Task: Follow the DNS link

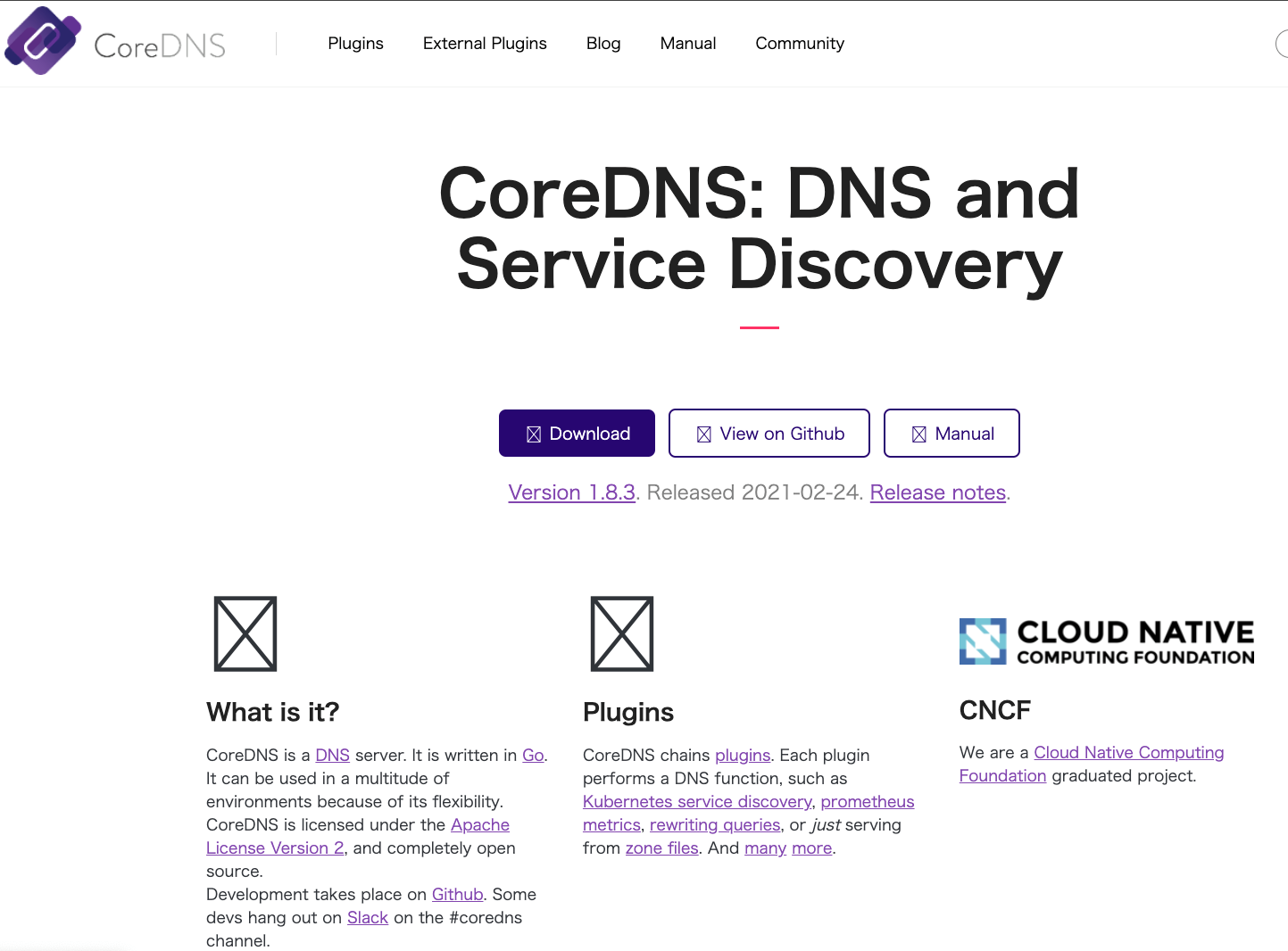Action: tap(332, 755)
